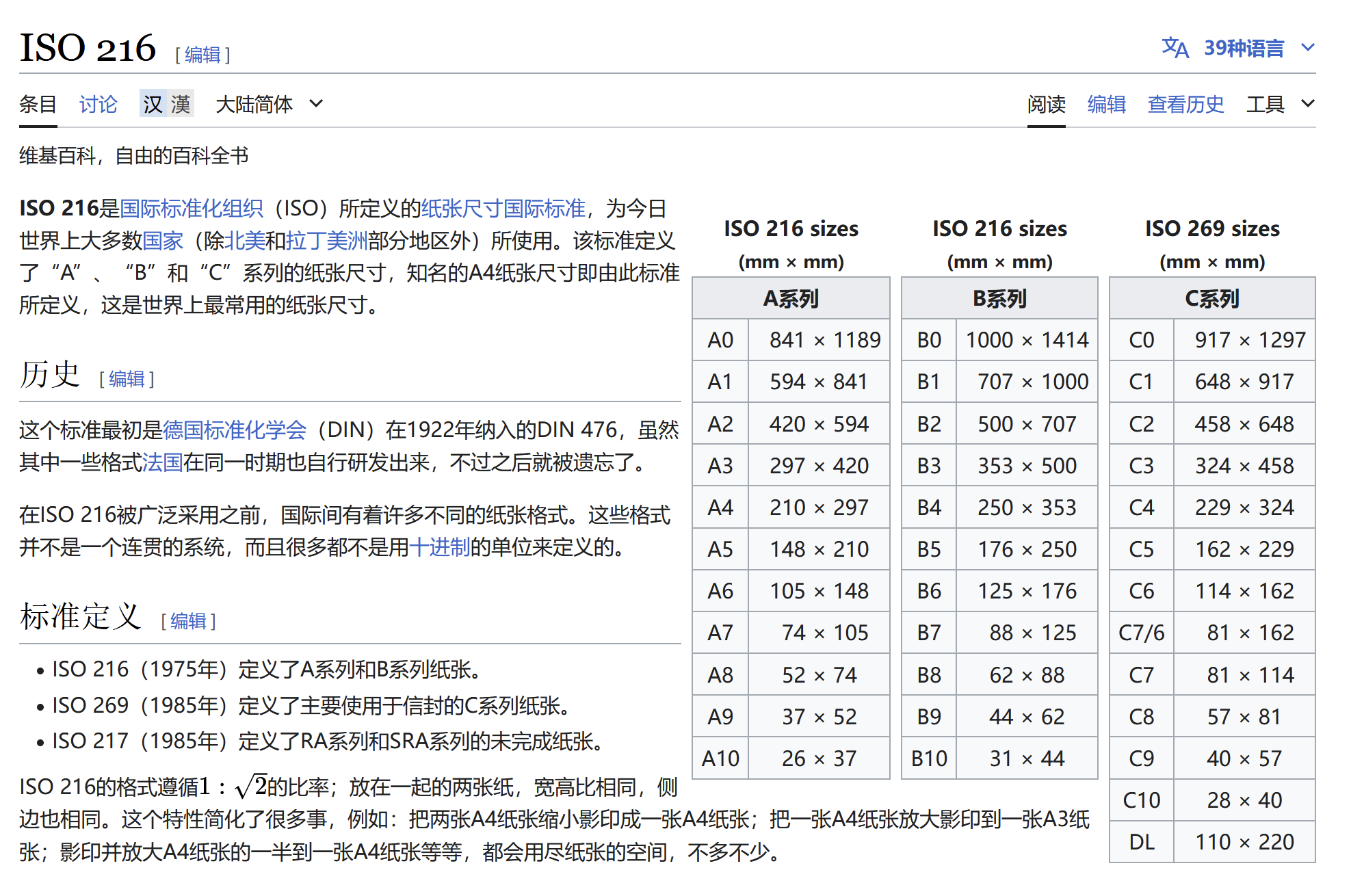Click the 81 × 114 cell
This screenshot has width=1364, height=896.
point(1244,675)
